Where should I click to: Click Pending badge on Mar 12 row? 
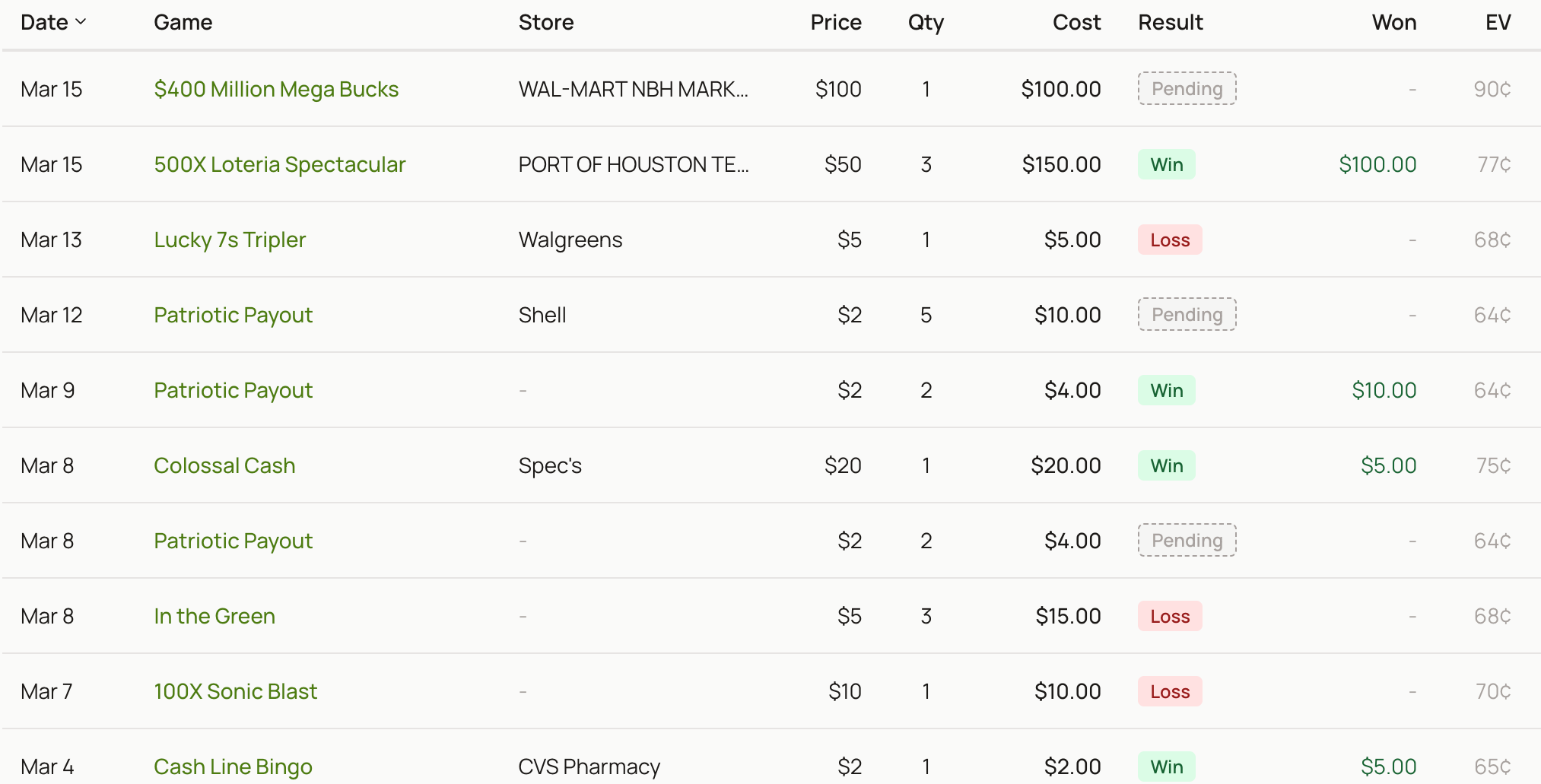point(1187,315)
